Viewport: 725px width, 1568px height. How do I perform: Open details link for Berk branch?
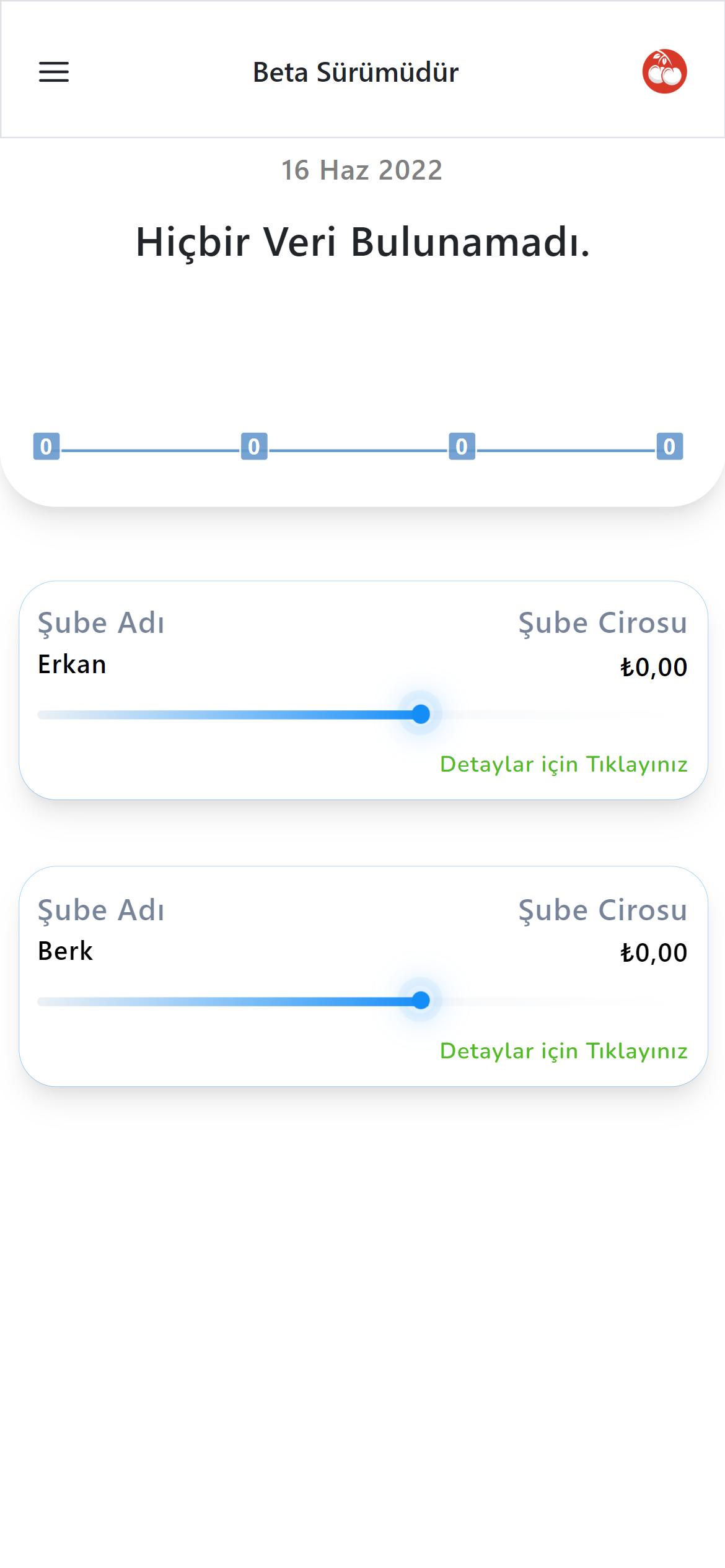coord(564,1051)
